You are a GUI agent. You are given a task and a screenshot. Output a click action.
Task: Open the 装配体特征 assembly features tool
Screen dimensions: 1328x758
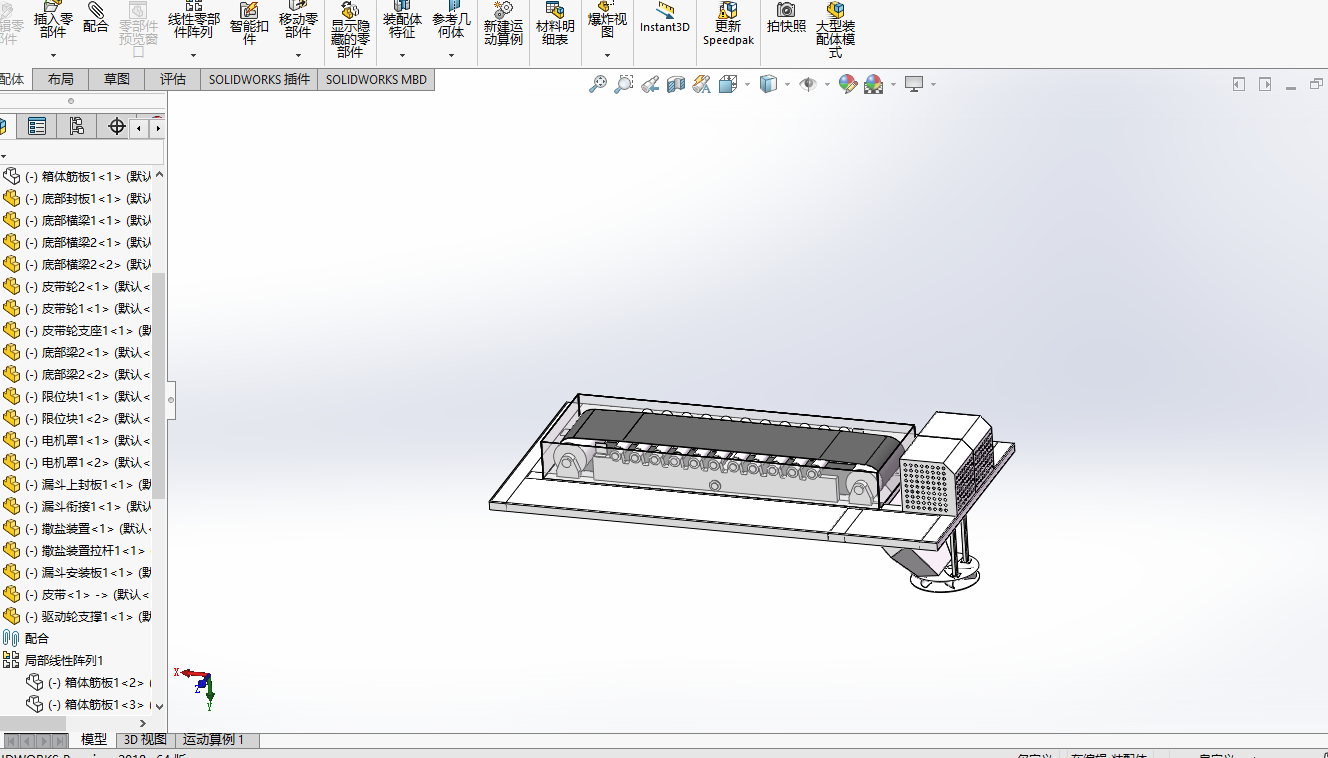[402, 20]
